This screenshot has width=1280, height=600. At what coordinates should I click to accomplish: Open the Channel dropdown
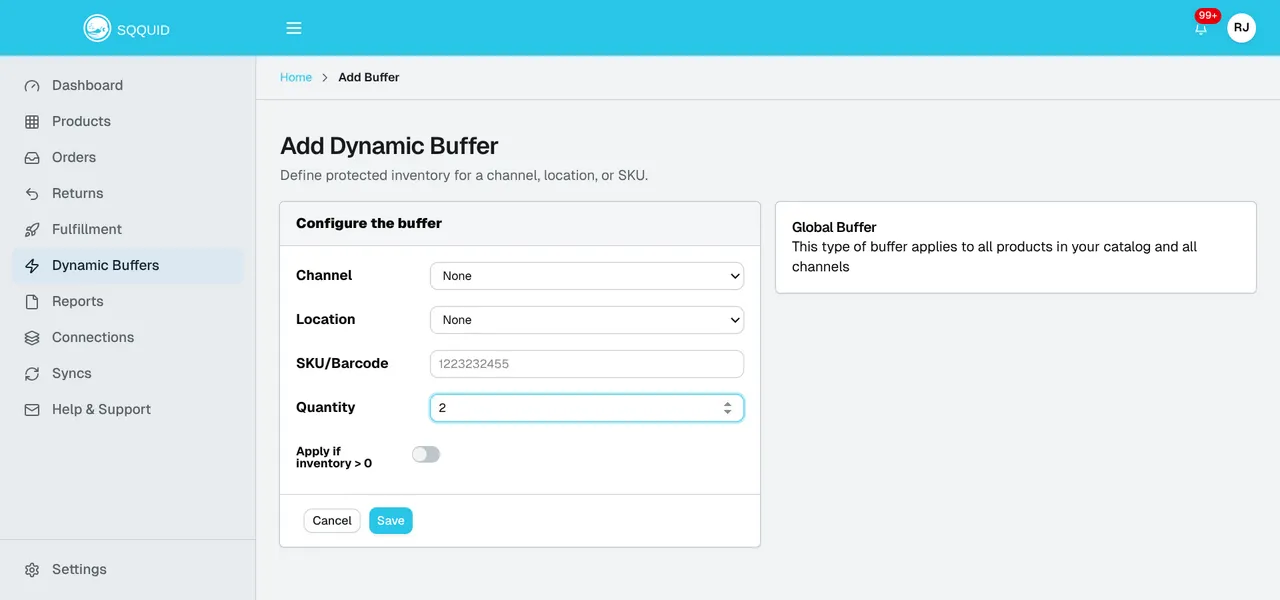(x=587, y=276)
